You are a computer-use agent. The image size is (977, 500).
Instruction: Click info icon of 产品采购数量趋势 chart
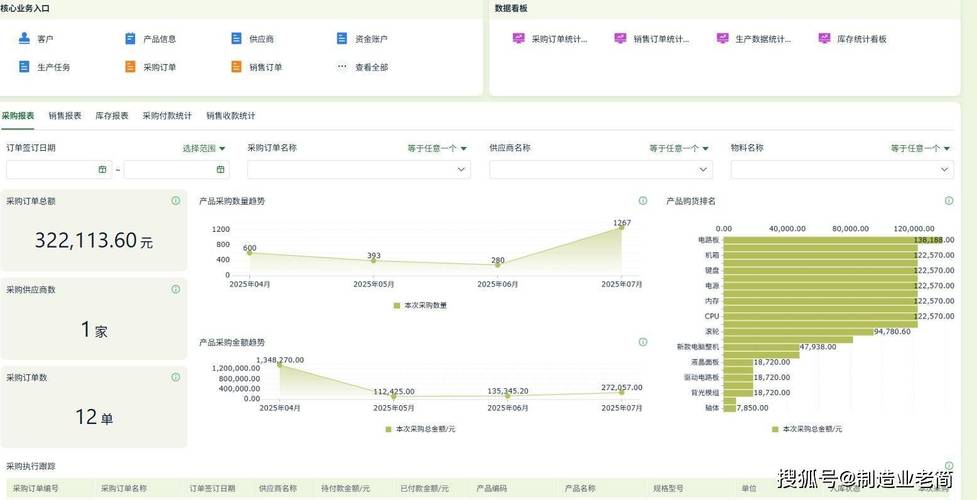(x=643, y=201)
